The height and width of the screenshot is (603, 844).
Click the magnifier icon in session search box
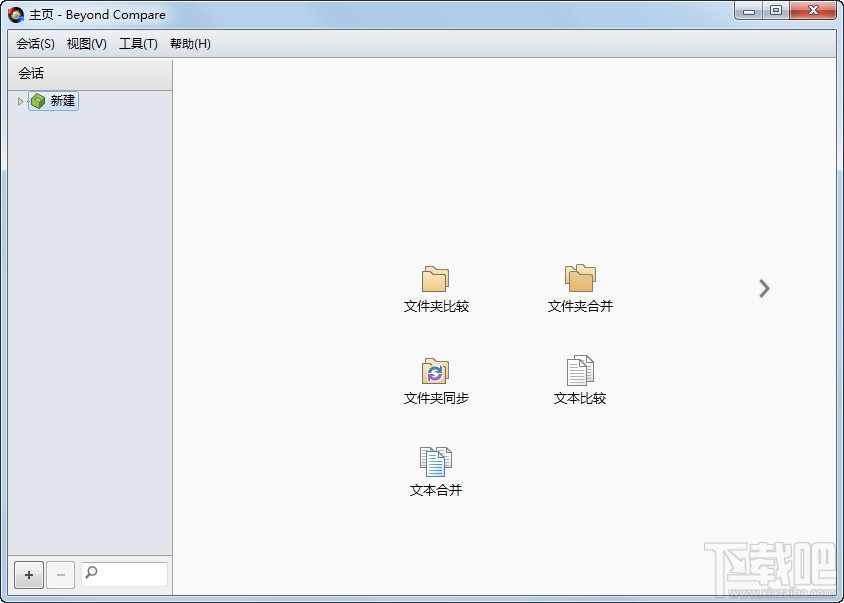92,572
